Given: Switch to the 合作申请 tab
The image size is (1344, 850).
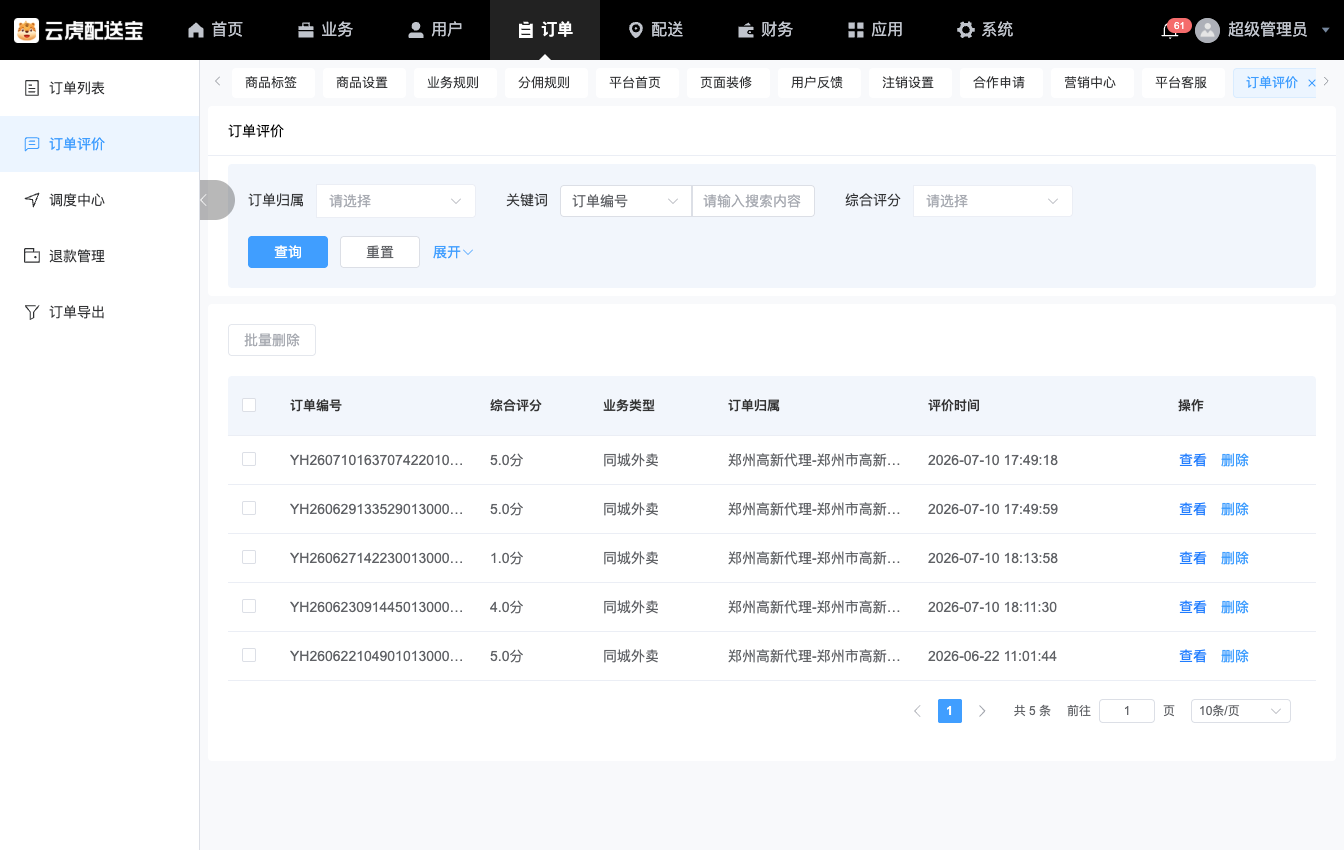Looking at the screenshot, I should 999,83.
